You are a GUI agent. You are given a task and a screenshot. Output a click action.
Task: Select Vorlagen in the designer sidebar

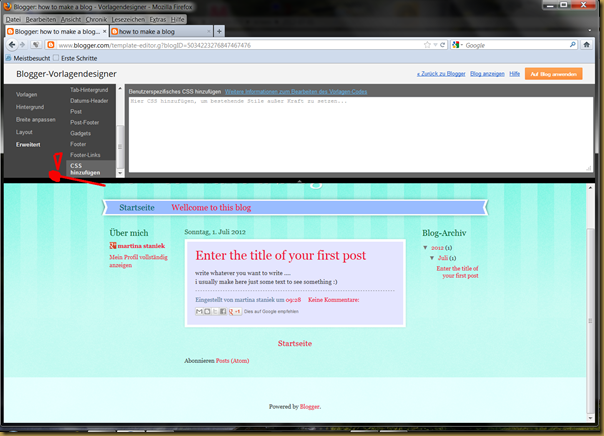click(x=27, y=94)
